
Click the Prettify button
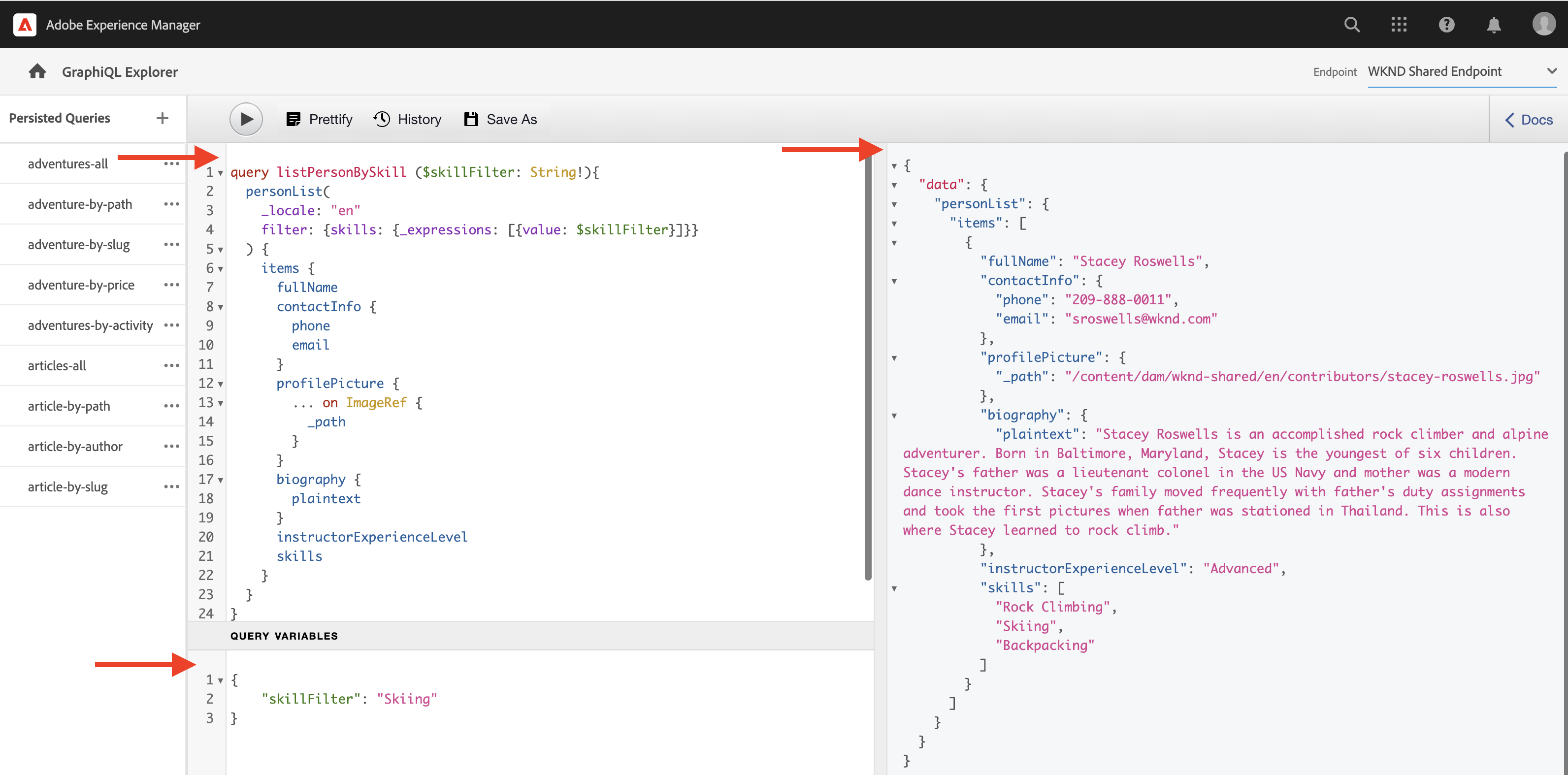[320, 119]
